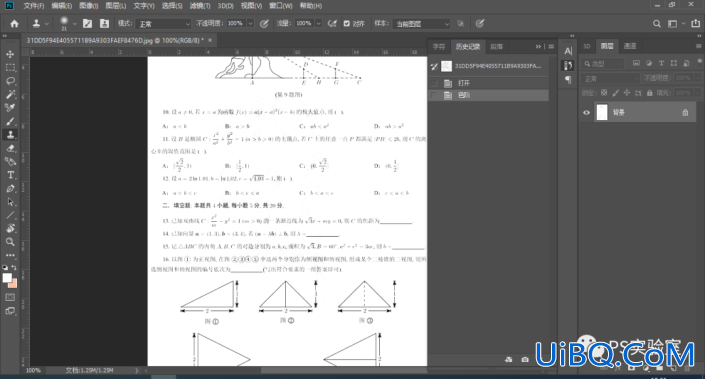705x379 pixels.
Task: Create new snapshot with camera icon
Action: click(525, 359)
